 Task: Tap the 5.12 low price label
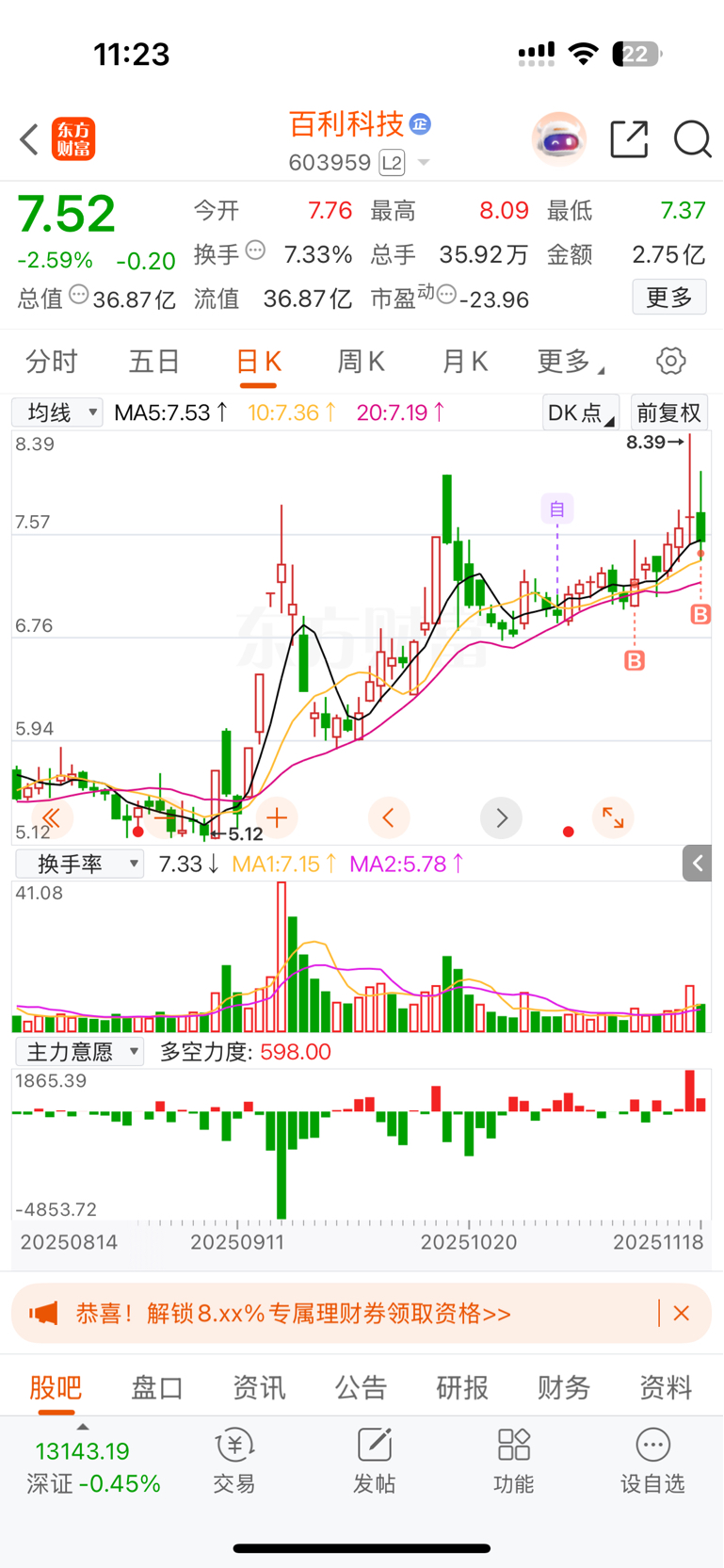click(238, 834)
